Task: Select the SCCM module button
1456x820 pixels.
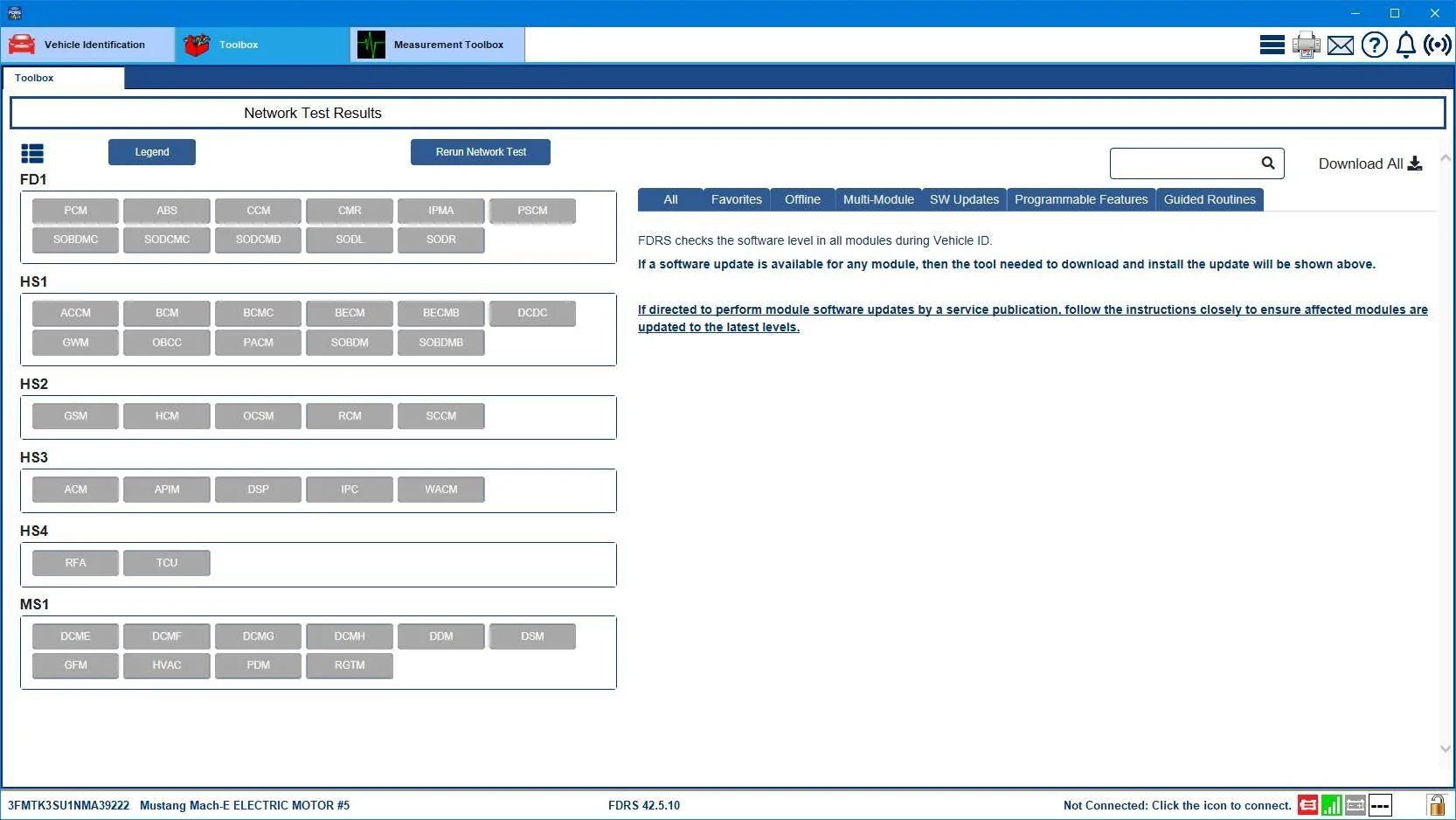Action: [440, 416]
